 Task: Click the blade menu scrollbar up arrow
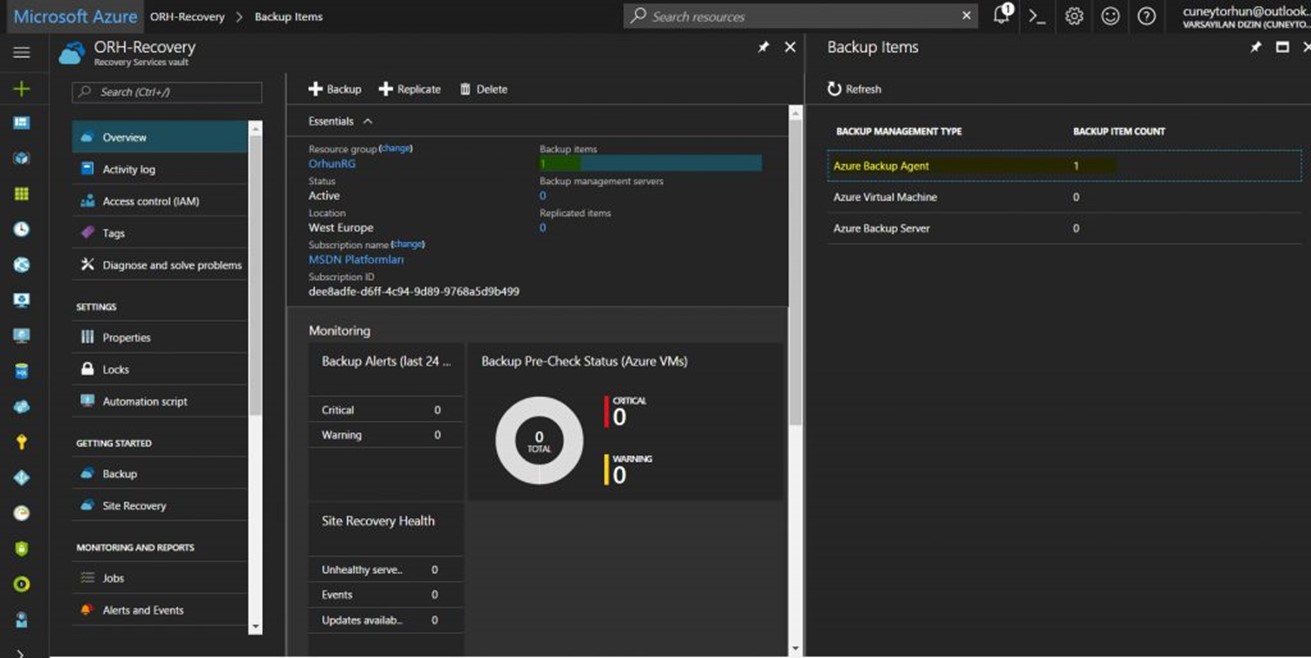coord(255,129)
